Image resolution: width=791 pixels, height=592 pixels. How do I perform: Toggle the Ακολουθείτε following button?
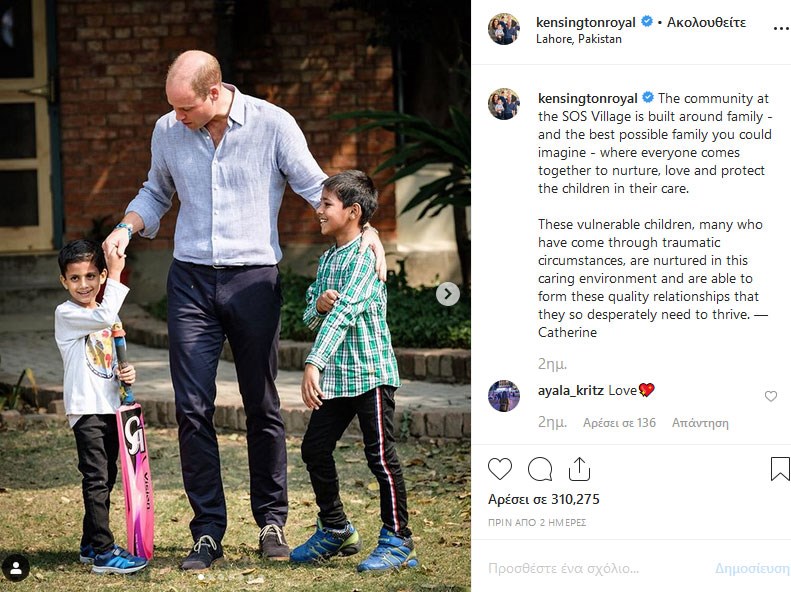706,22
